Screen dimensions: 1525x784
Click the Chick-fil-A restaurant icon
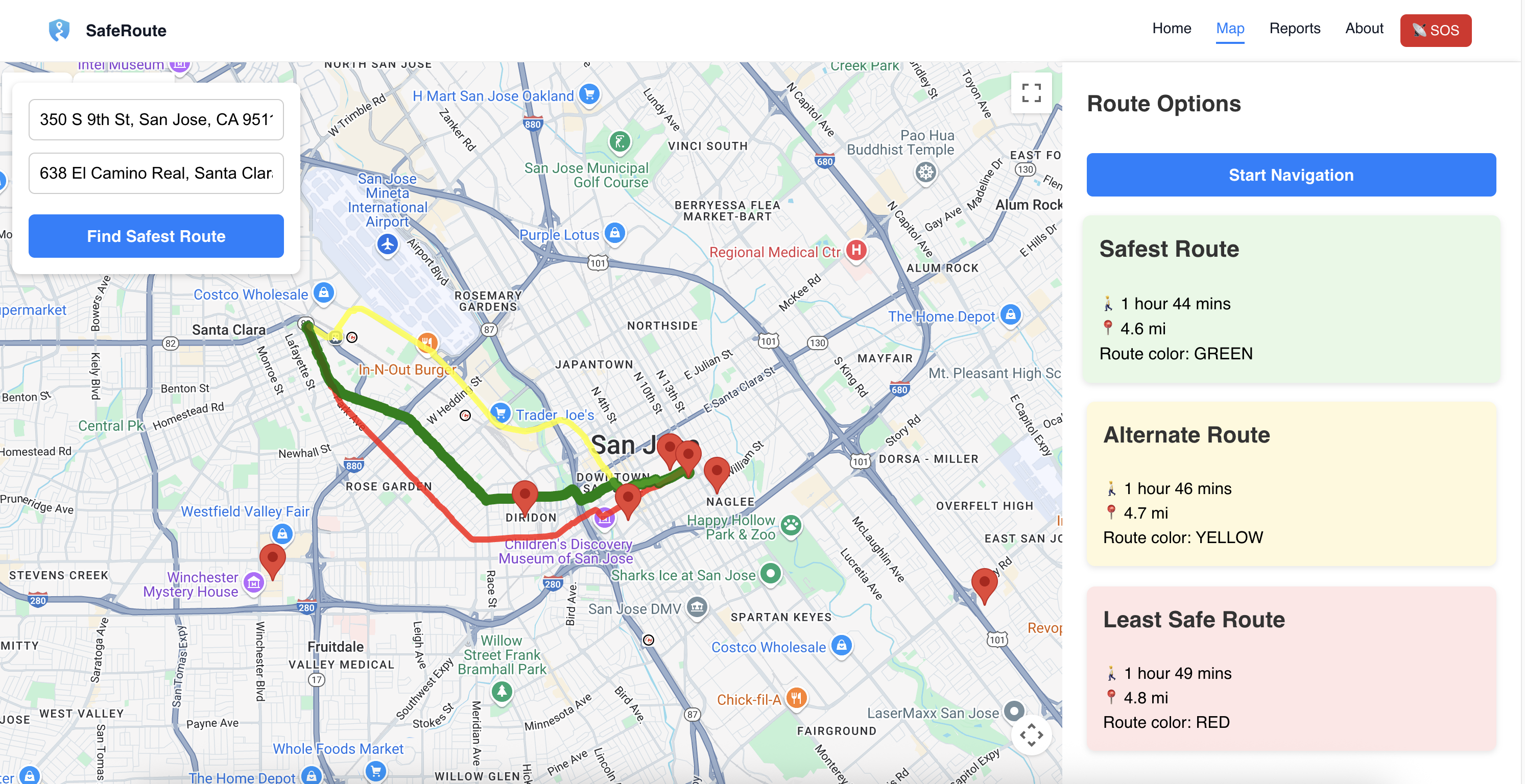pos(796,698)
